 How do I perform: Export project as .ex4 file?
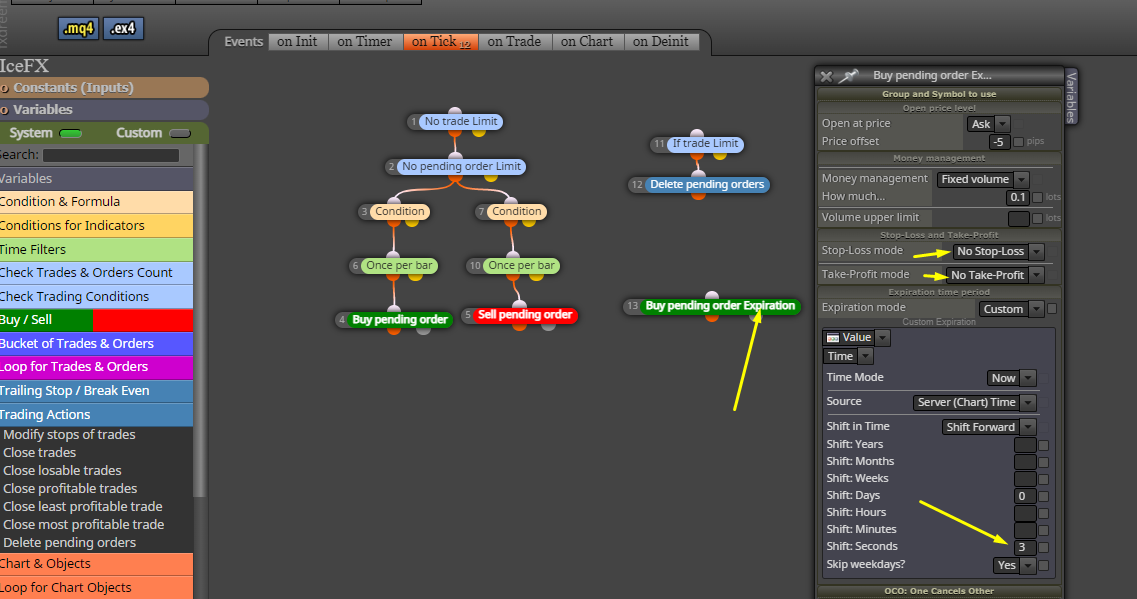coord(123,28)
